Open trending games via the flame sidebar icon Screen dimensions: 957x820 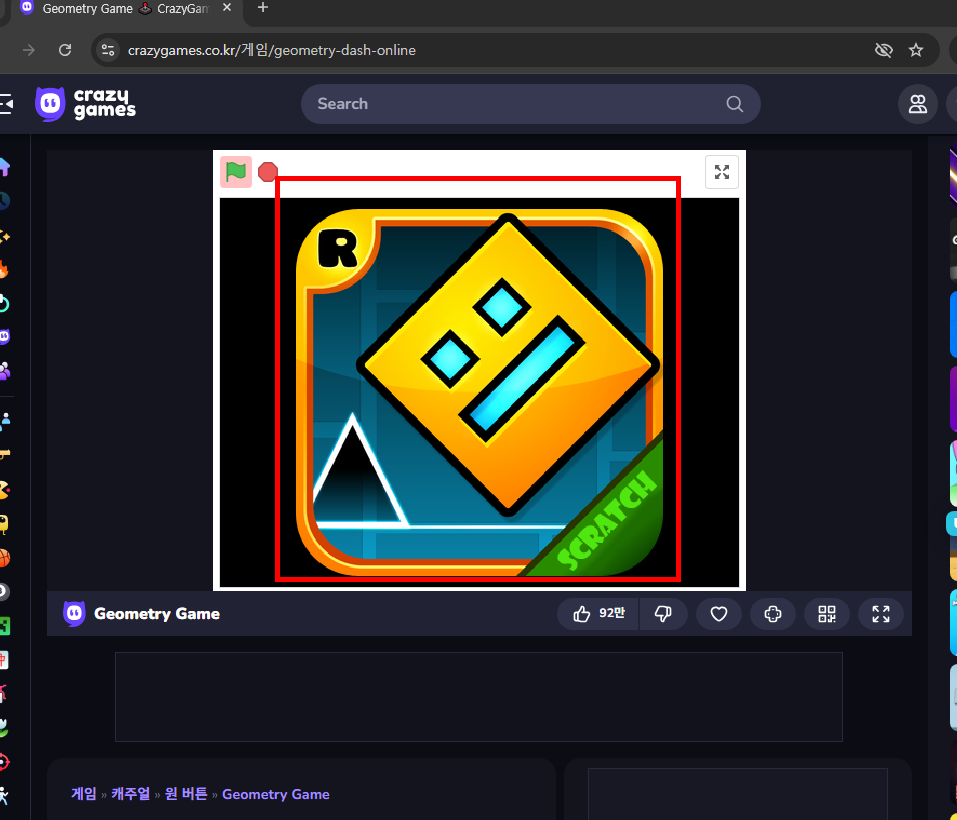coord(4,269)
